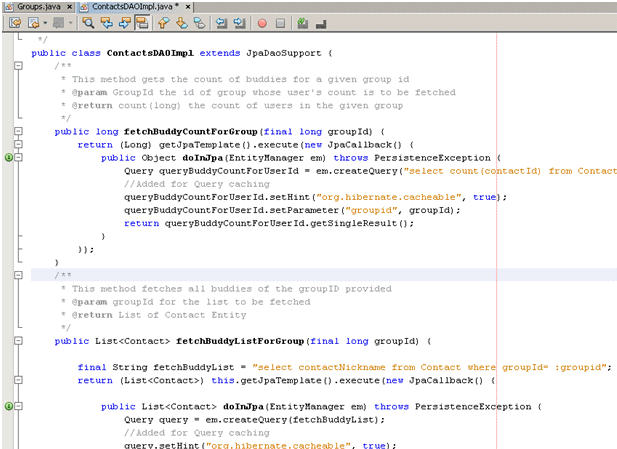The image size is (617, 449).
Task: Click the '@return List of Contact Entity' line
Action: (154, 315)
